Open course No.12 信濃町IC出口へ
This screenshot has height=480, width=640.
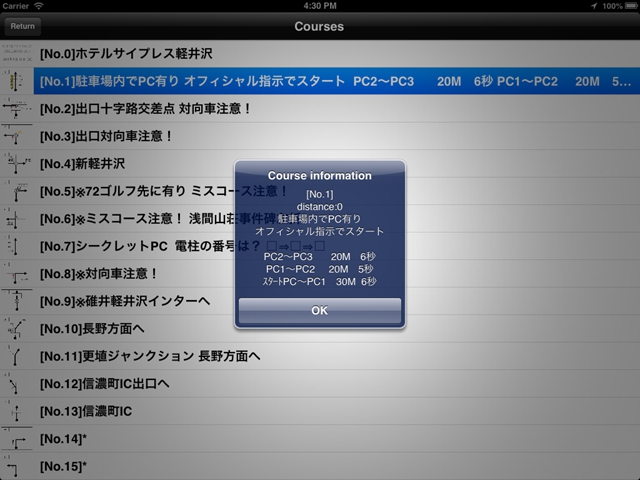pyautogui.click(x=105, y=383)
